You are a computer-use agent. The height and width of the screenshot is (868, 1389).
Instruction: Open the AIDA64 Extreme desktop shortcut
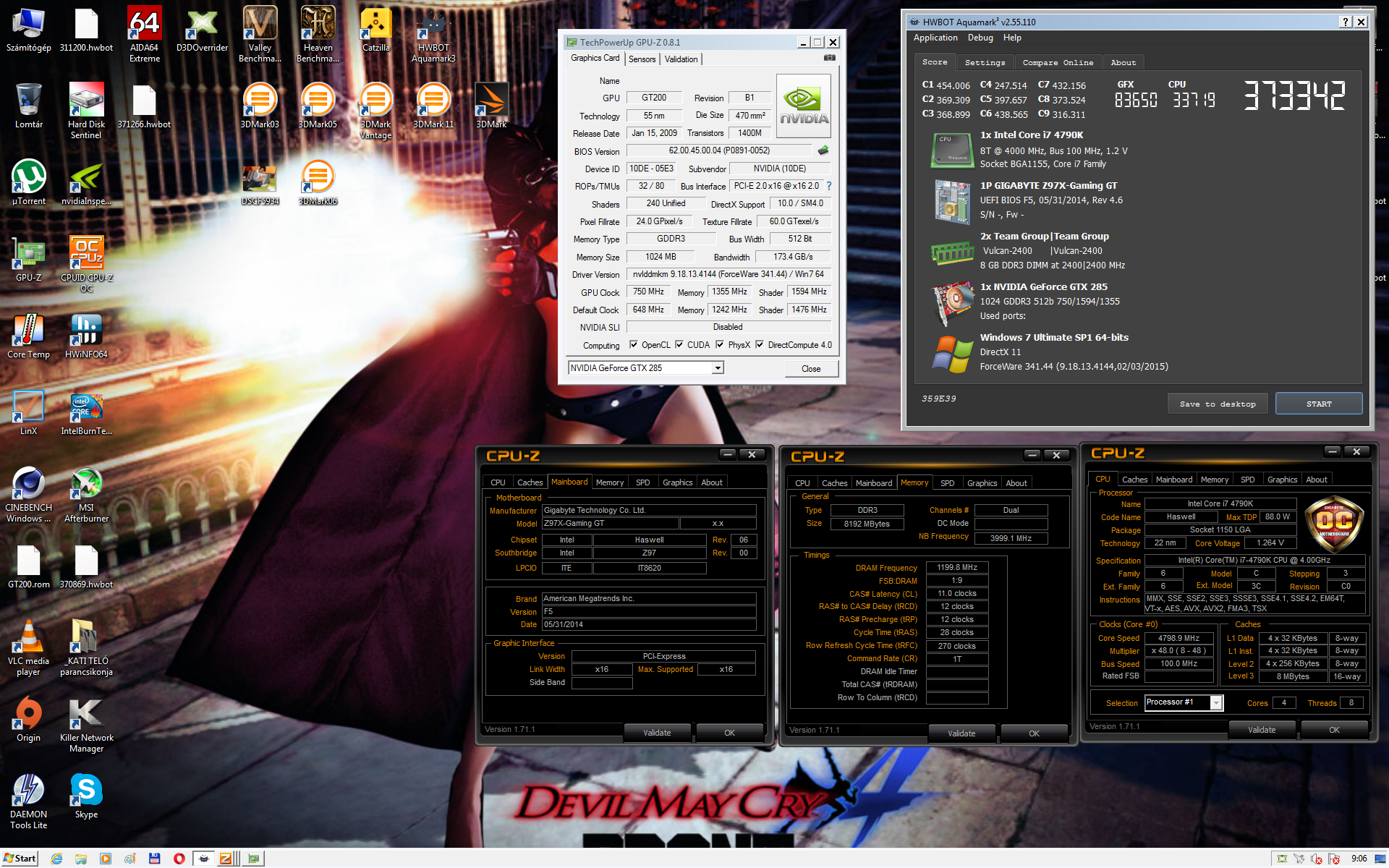click(x=144, y=34)
